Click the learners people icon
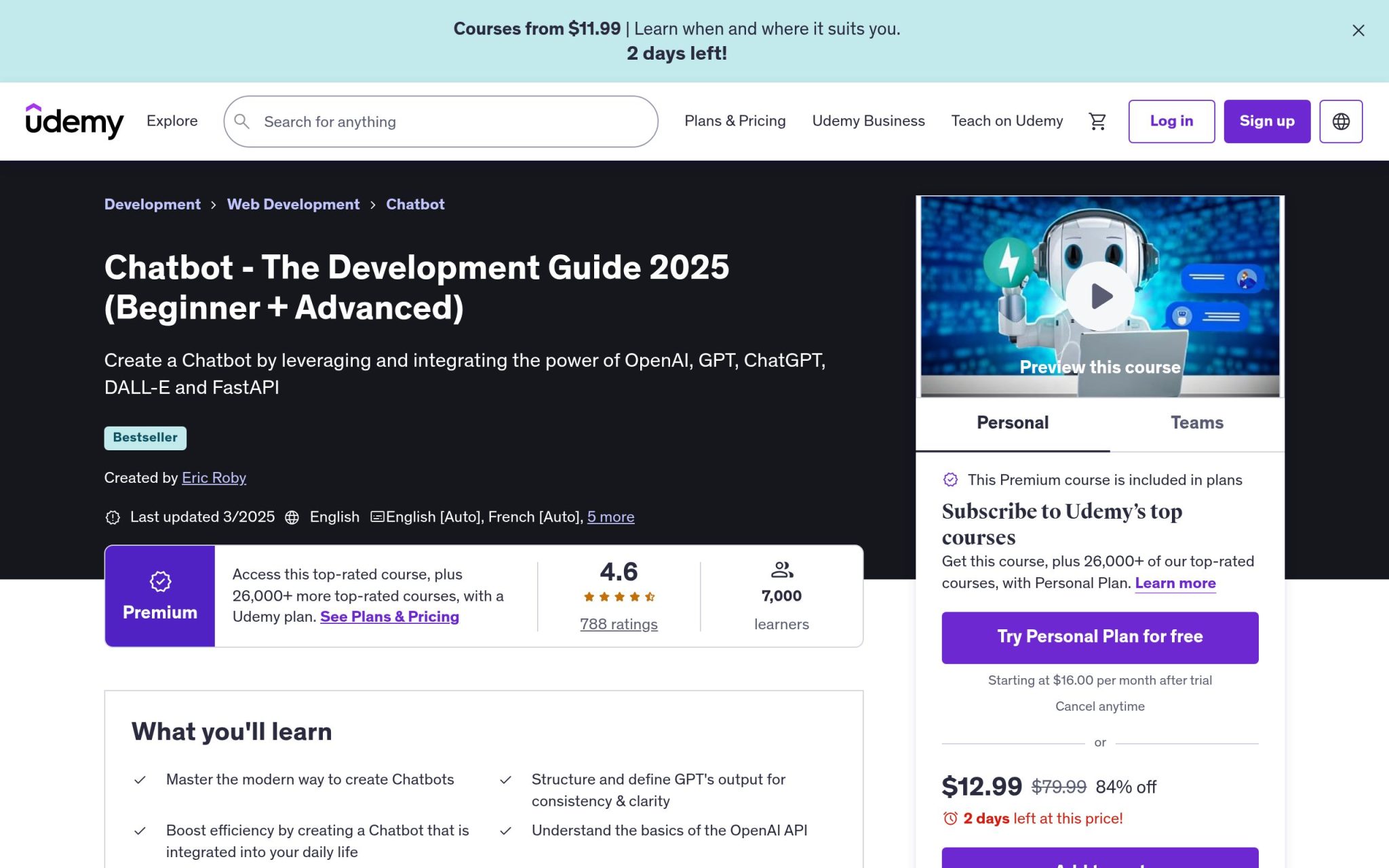This screenshot has width=1389, height=868. click(782, 569)
